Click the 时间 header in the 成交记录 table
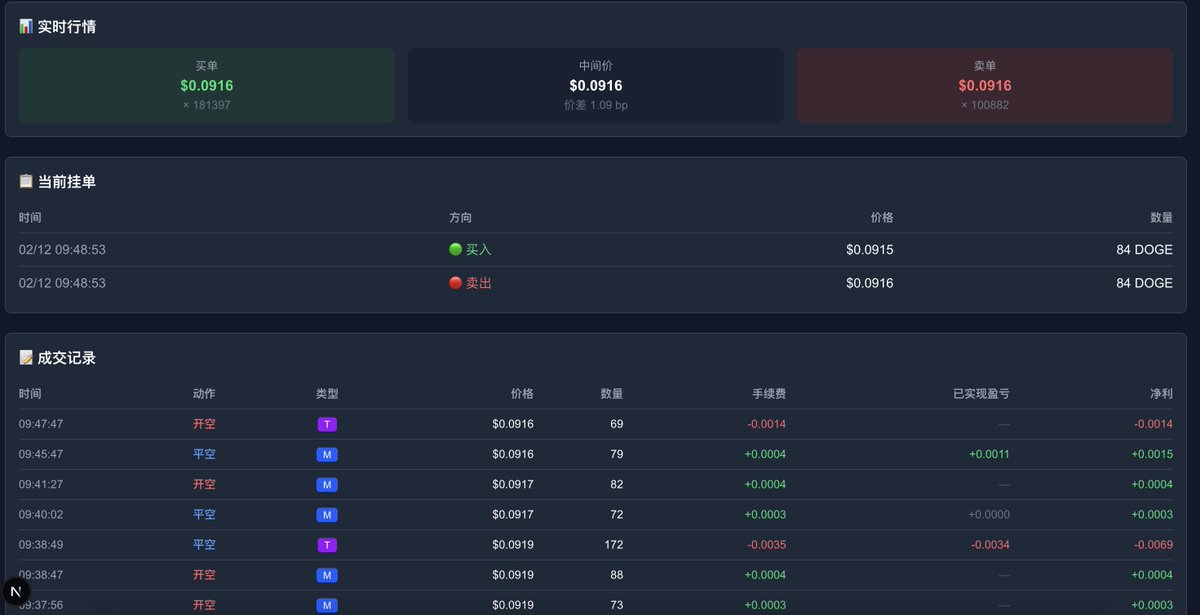 pyautogui.click(x=30, y=394)
